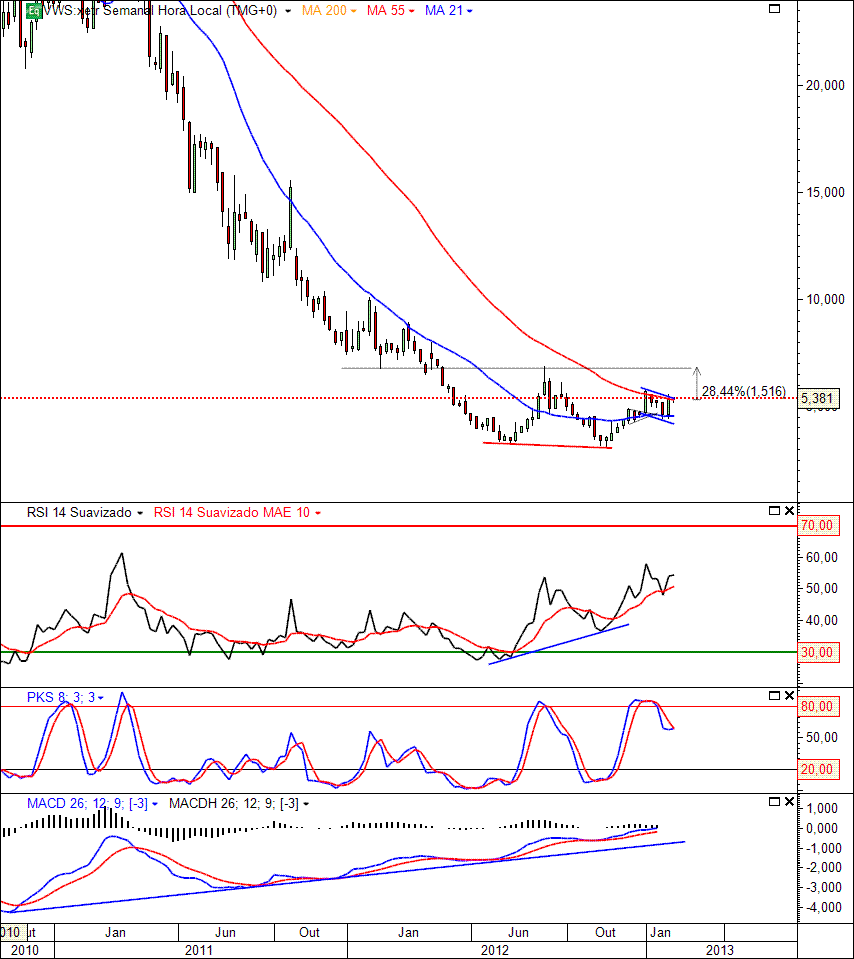854x959 pixels.
Task: Click the 70,00 RSI overbought level label
Action: [x=817, y=525]
